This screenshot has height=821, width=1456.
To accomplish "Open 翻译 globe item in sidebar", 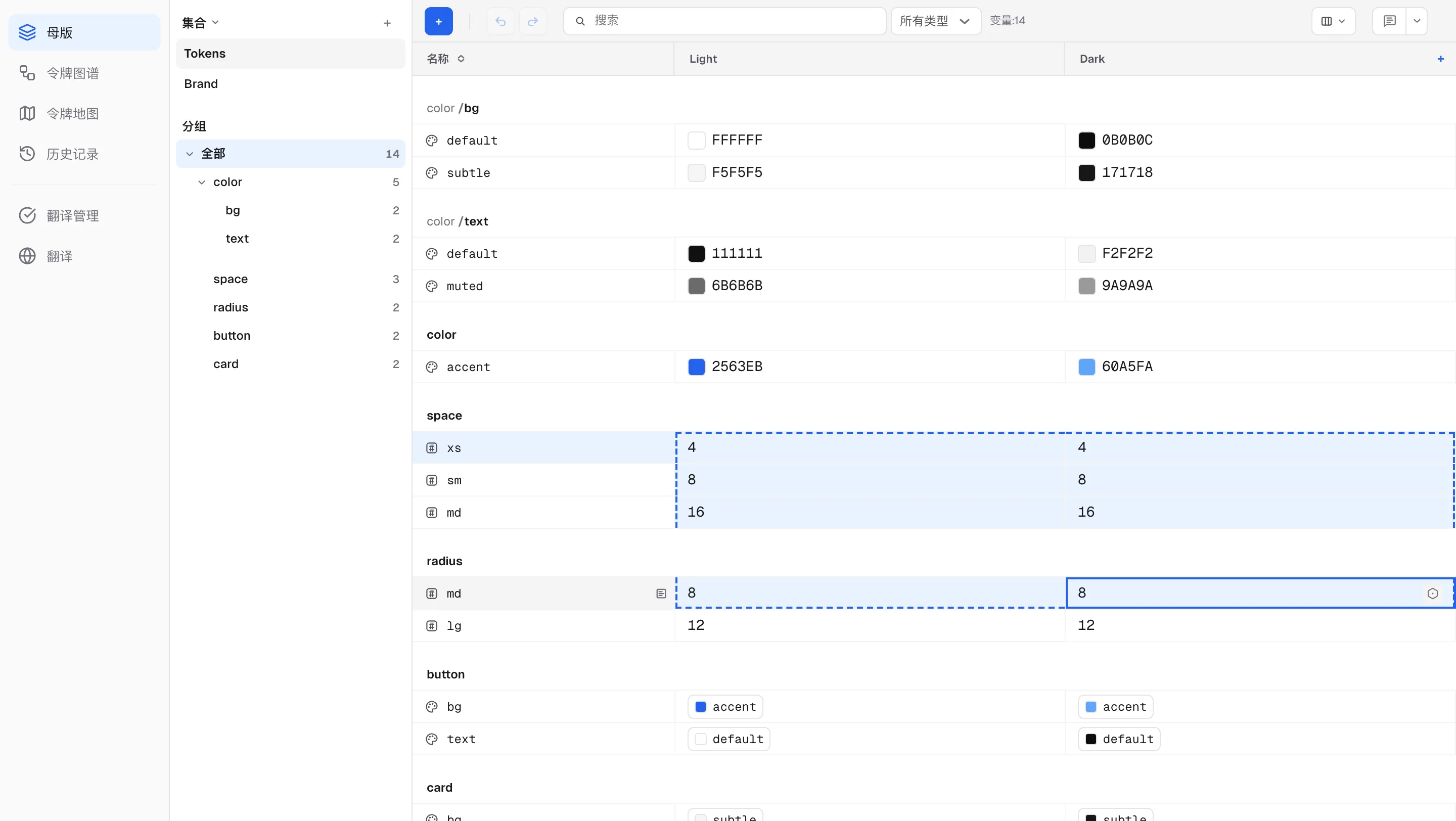I will (84, 256).
